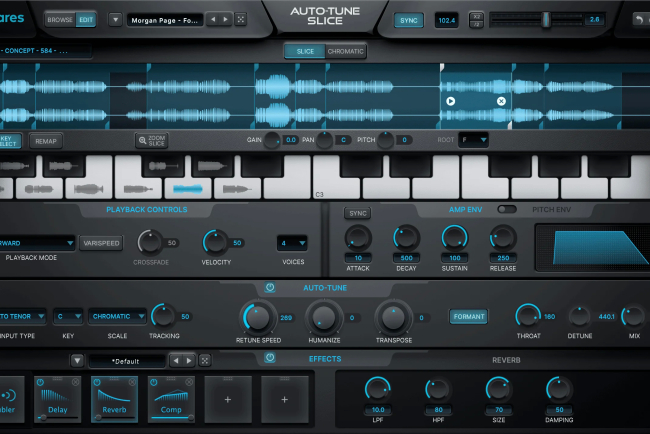Click the highlighted blue slice on the keyboard
The image size is (650, 434).
click(x=188, y=189)
